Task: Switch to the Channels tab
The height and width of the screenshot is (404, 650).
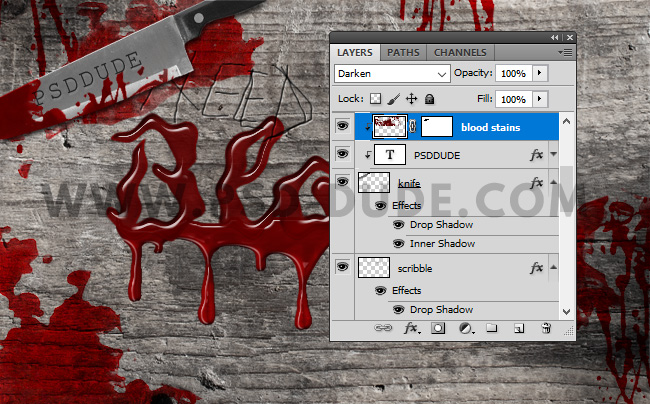Action: (460, 52)
